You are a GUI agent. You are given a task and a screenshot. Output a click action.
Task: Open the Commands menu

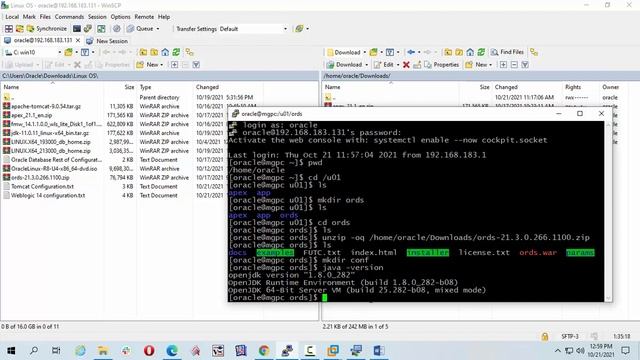pyautogui.click(x=69, y=17)
